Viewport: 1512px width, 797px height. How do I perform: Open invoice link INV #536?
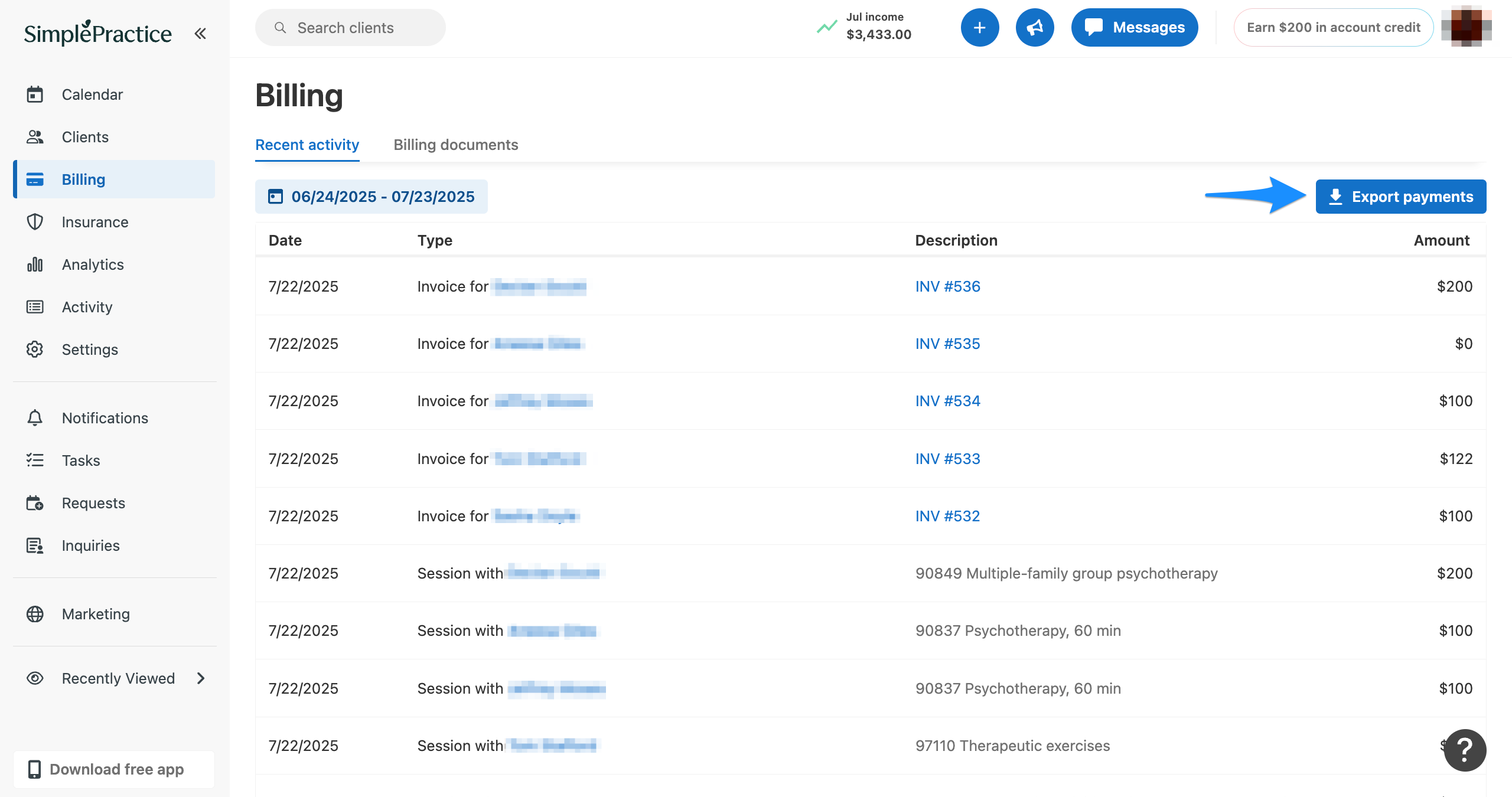click(x=947, y=286)
